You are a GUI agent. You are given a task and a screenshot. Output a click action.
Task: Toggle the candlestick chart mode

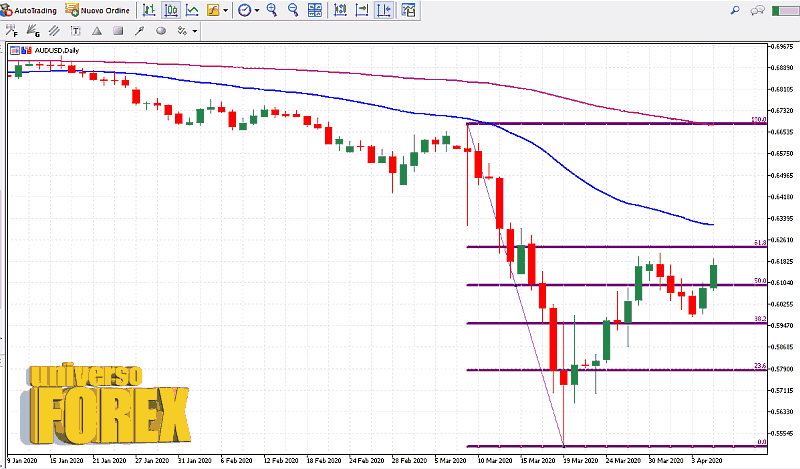click(x=170, y=10)
